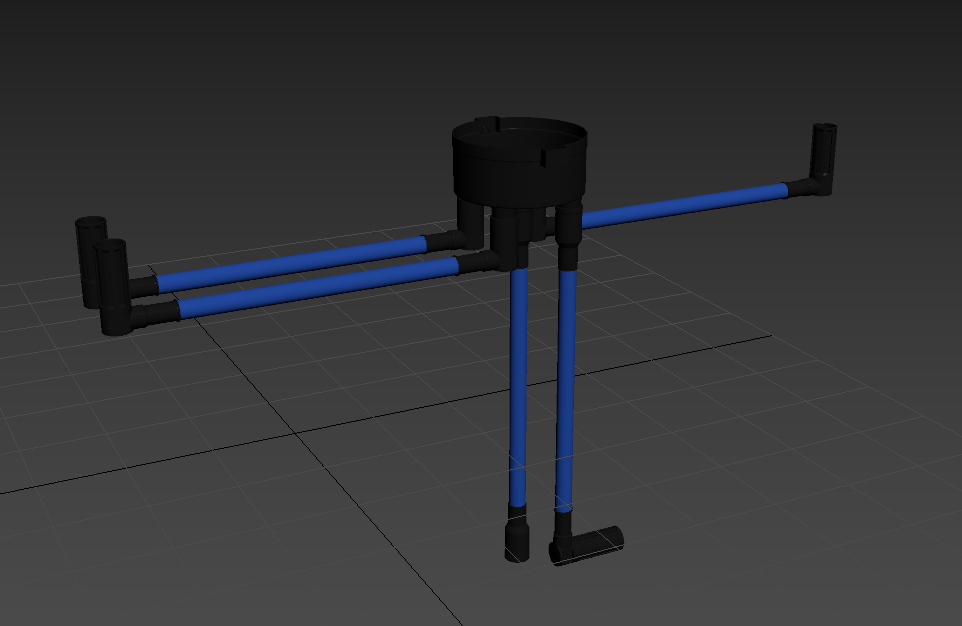The width and height of the screenshot is (962, 626).
Task: Select the front blue pipe extending left
Action: point(318,287)
